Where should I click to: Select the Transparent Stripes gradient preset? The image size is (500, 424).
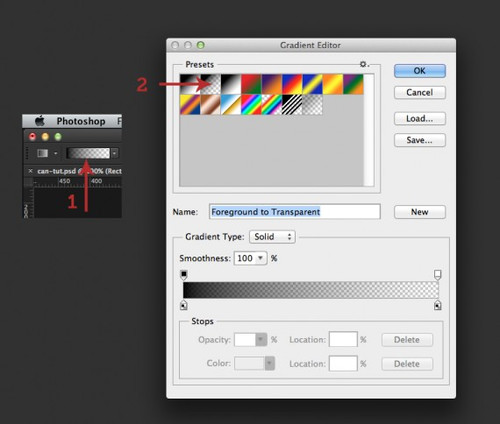click(292, 104)
